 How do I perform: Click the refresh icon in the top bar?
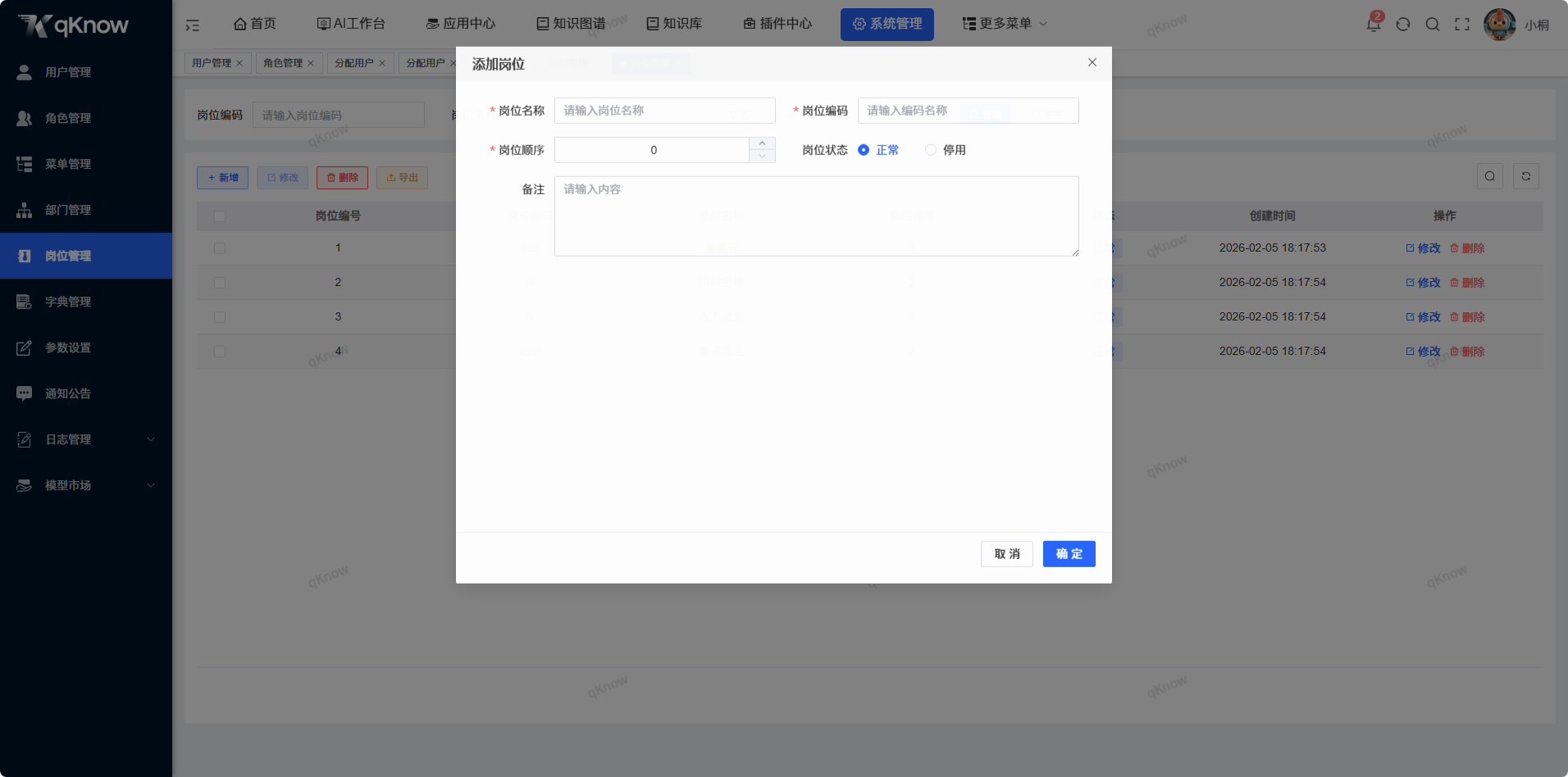click(1403, 25)
